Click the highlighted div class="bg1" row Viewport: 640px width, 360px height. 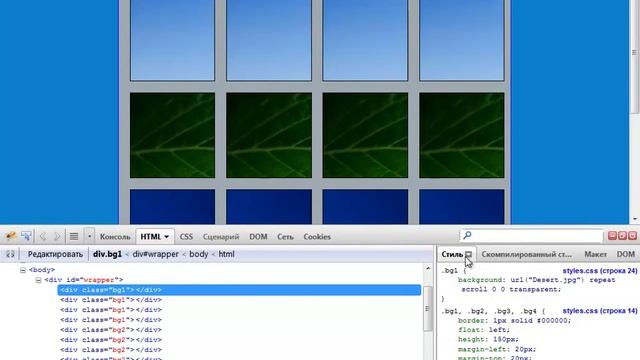[x=239, y=290]
